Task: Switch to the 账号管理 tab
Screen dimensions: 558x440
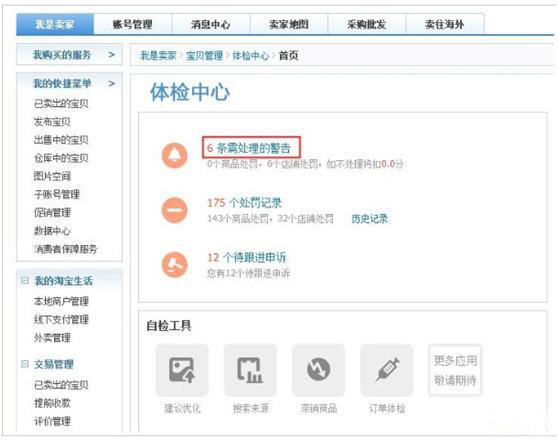Action: coord(133,24)
